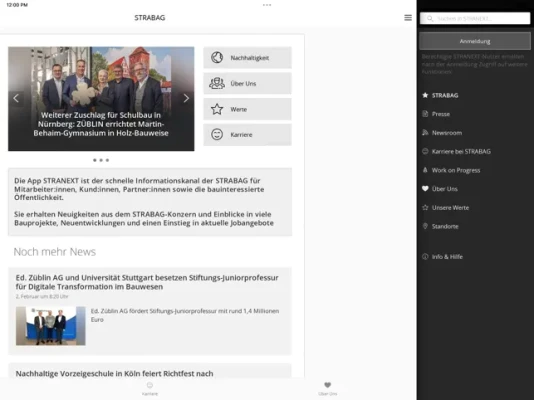
Task: Open the Nachhaltigkeit tile
Action: coord(248,58)
